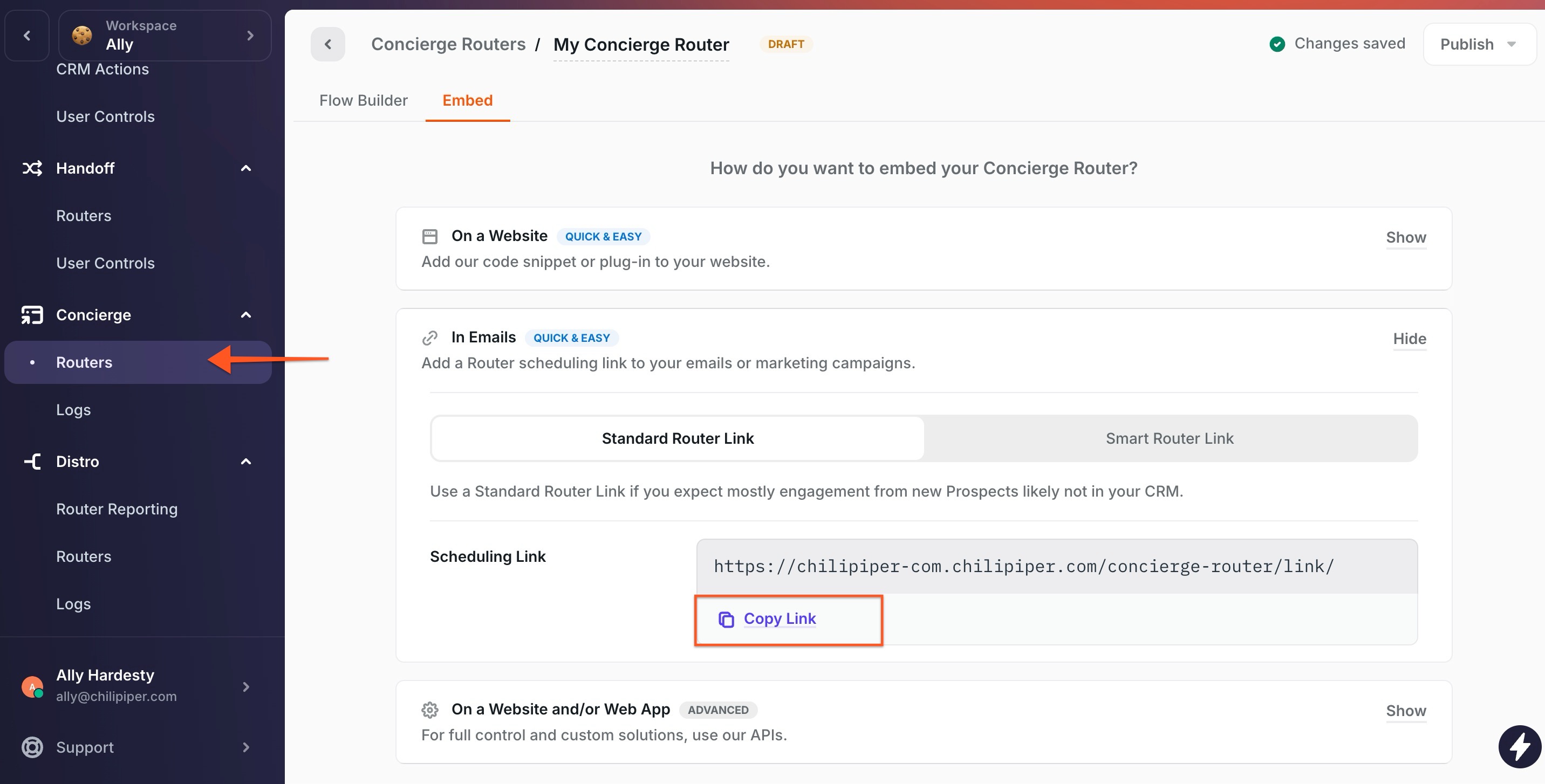Click the QUICK & EASY badge on On a Website
The height and width of the screenshot is (784, 1545).
click(x=603, y=237)
